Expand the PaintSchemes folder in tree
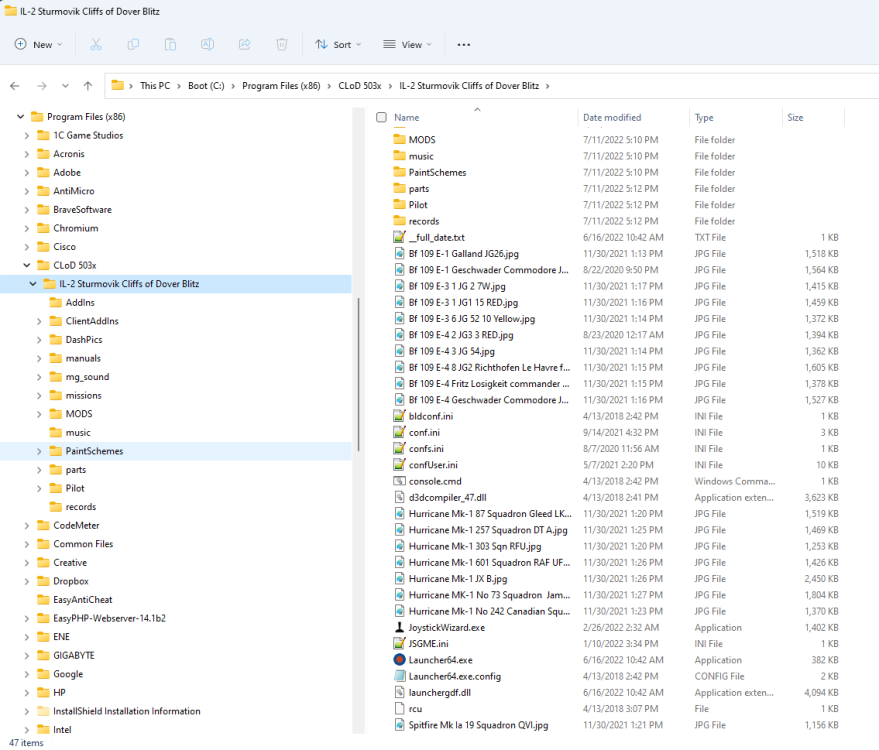Screen dimensions: 879x750 tap(39, 451)
